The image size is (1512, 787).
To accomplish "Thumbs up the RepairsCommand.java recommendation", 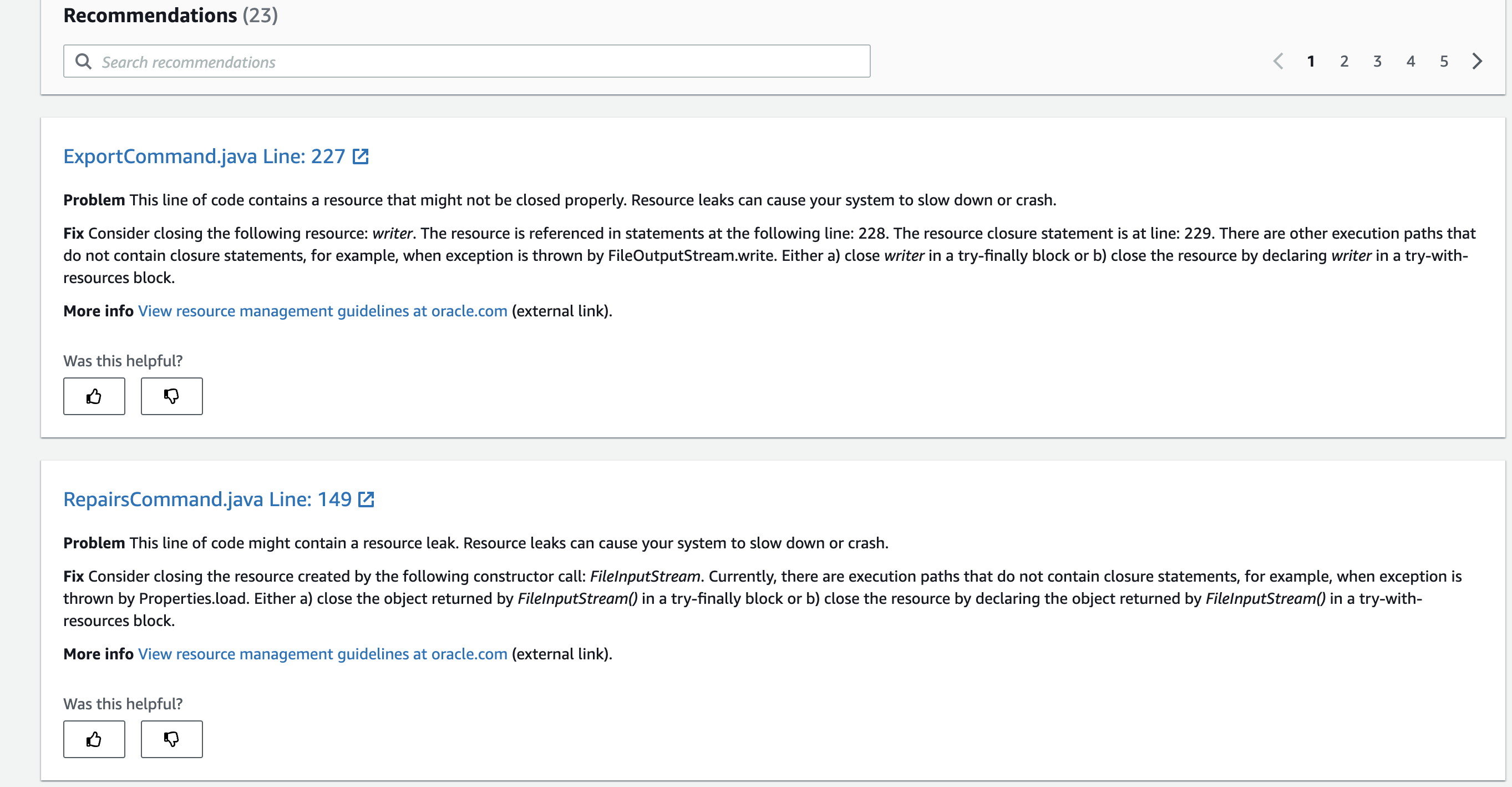I will point(94,739).
